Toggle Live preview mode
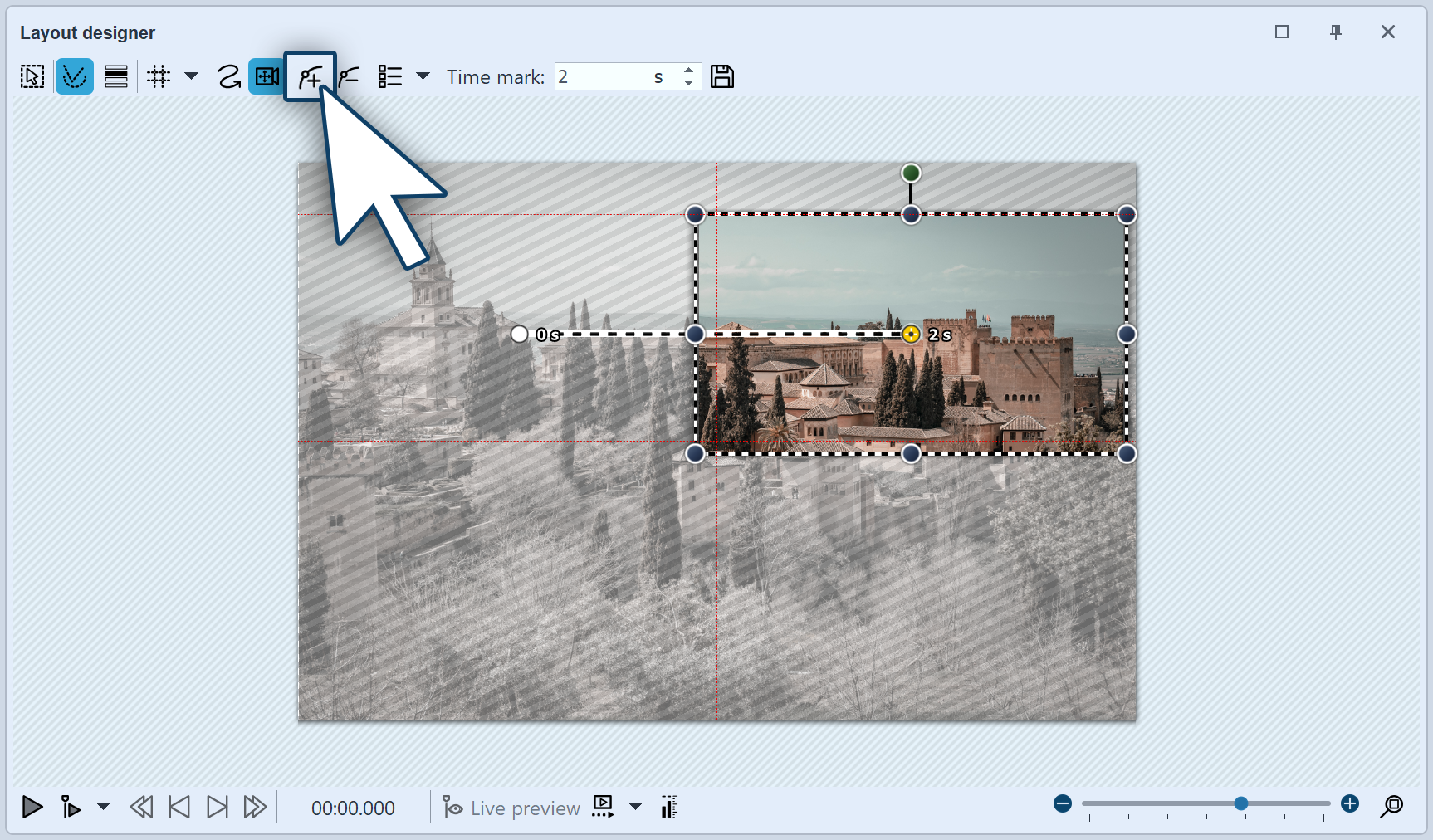The image size is (1433, 840). pos(511,807)
